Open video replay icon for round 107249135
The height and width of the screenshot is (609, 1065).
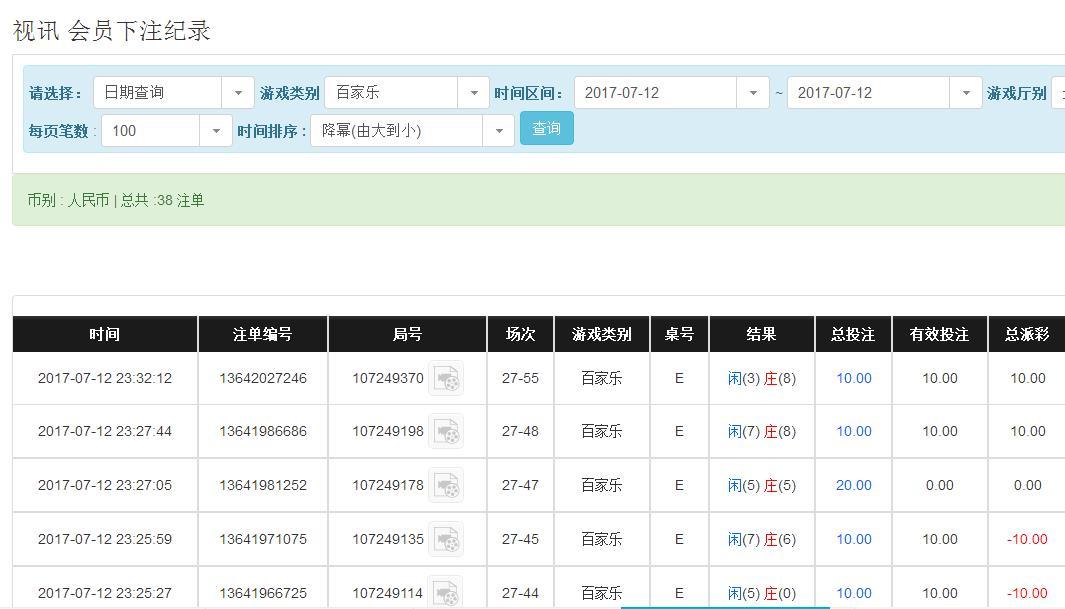(x=446, y=539)
